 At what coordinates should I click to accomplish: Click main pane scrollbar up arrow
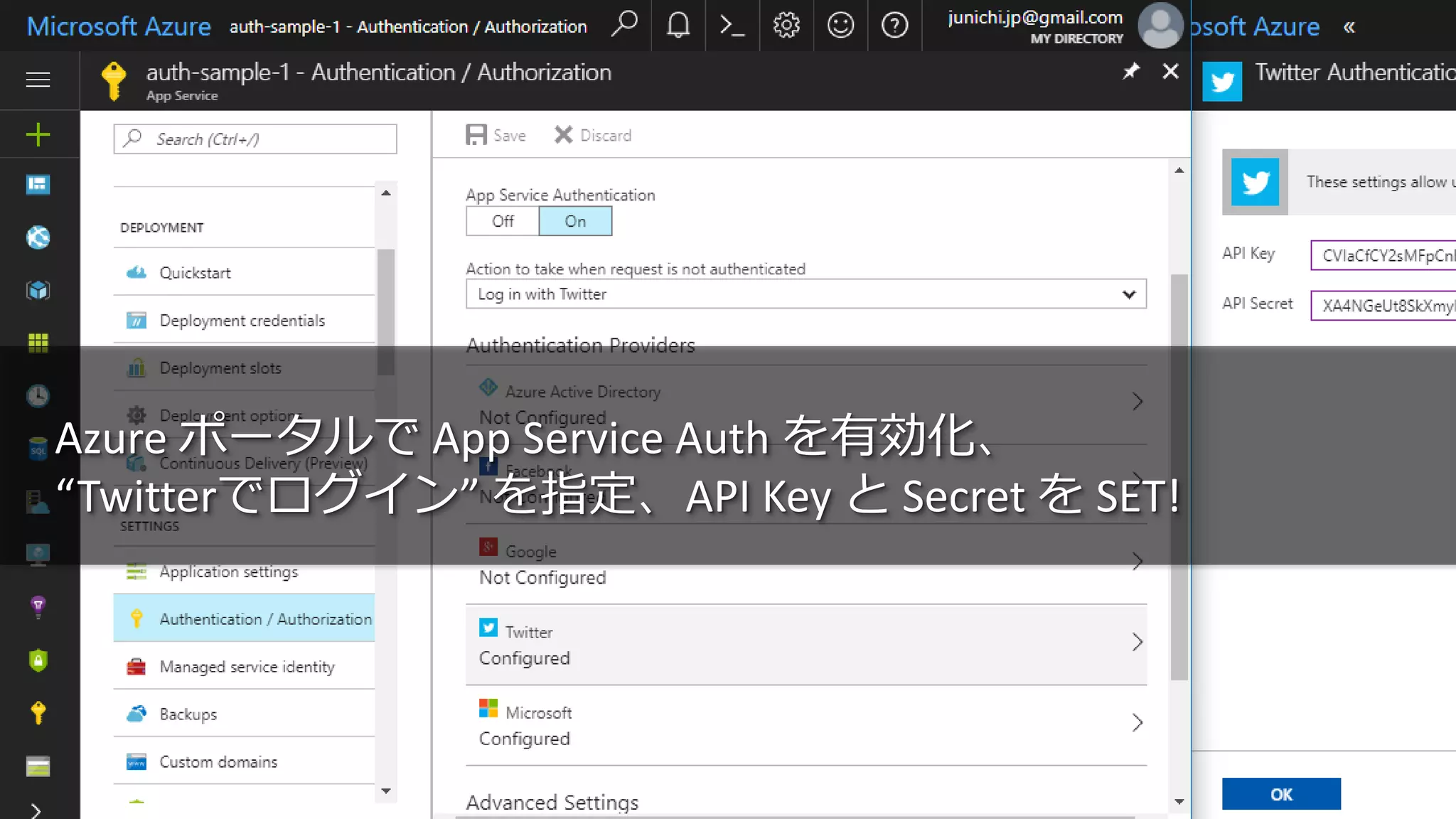1179,170
